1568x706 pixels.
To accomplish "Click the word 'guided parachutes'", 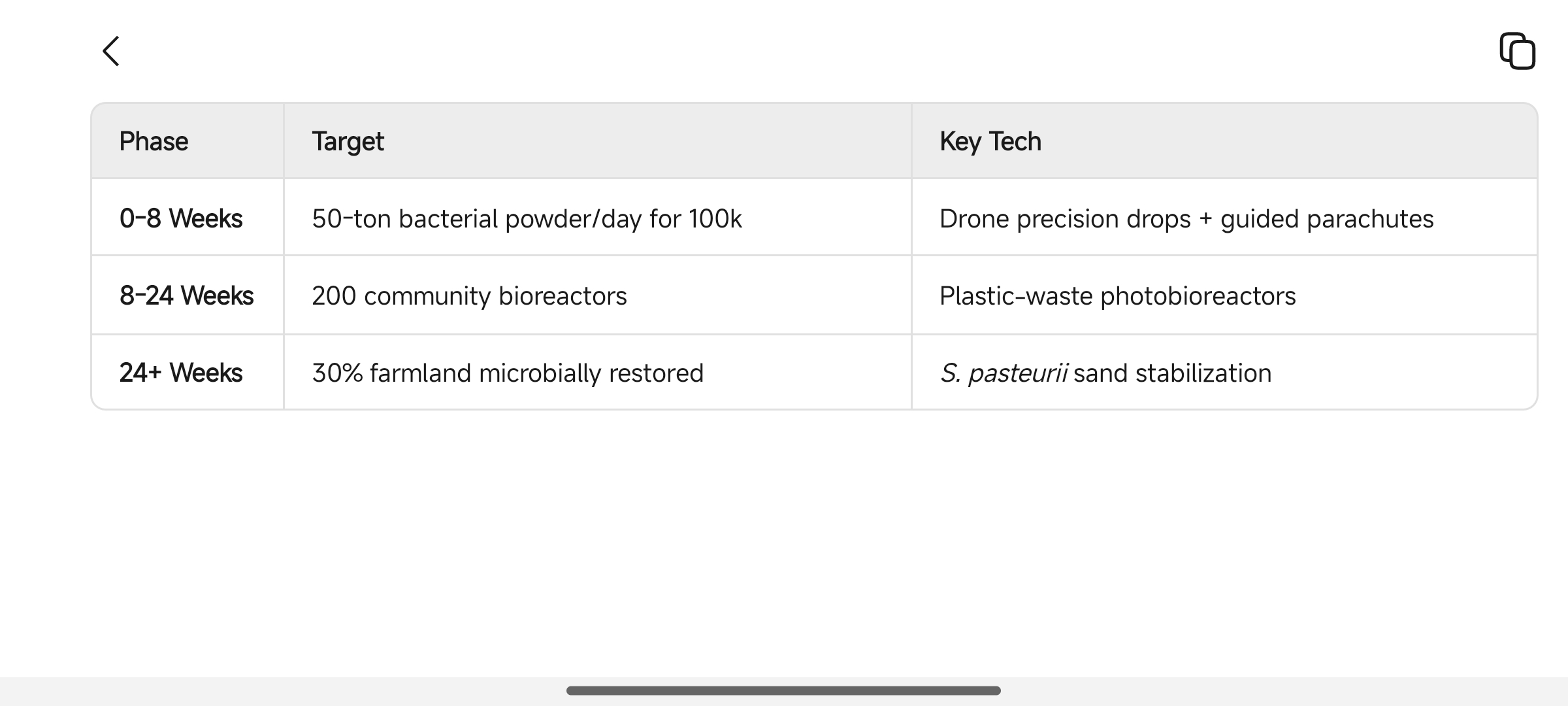I will (1327, 219).
